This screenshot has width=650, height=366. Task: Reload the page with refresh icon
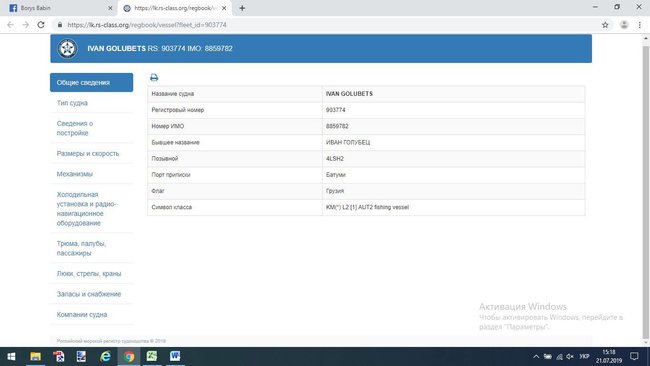tap(41, 25)
